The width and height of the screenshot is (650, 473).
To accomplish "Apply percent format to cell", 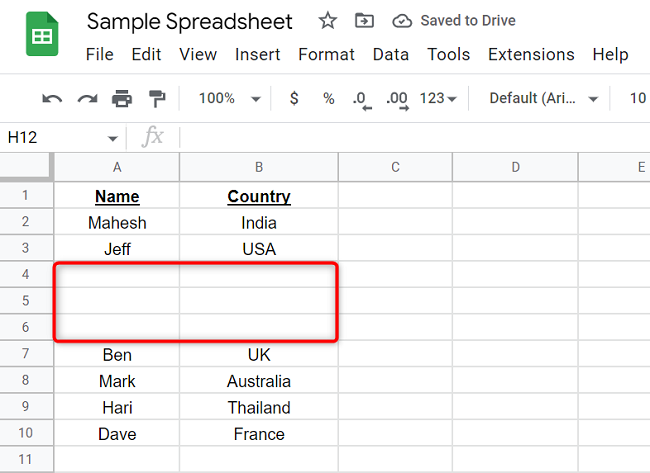I will click(x=328, y=98).
